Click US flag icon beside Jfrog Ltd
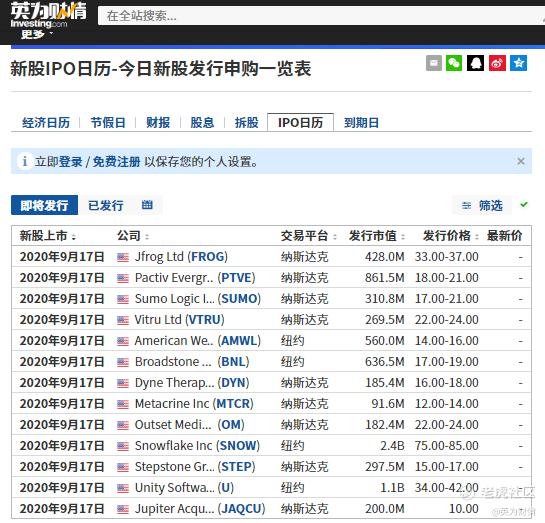The width and height of the screenshot is (545, 523). tap(123, 258)
